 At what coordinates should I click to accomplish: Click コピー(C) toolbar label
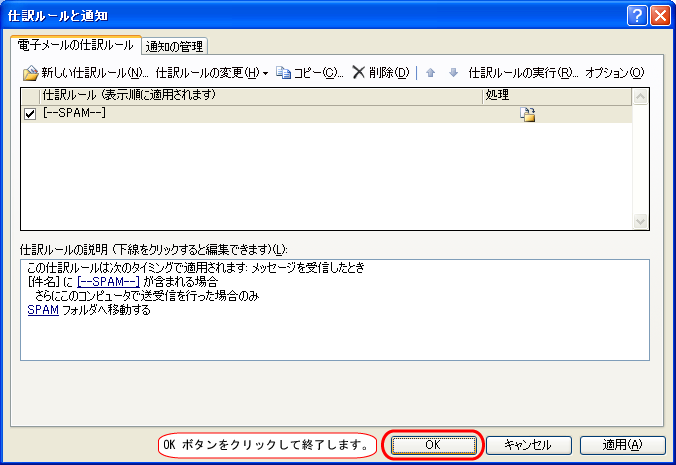coord(318,72)
